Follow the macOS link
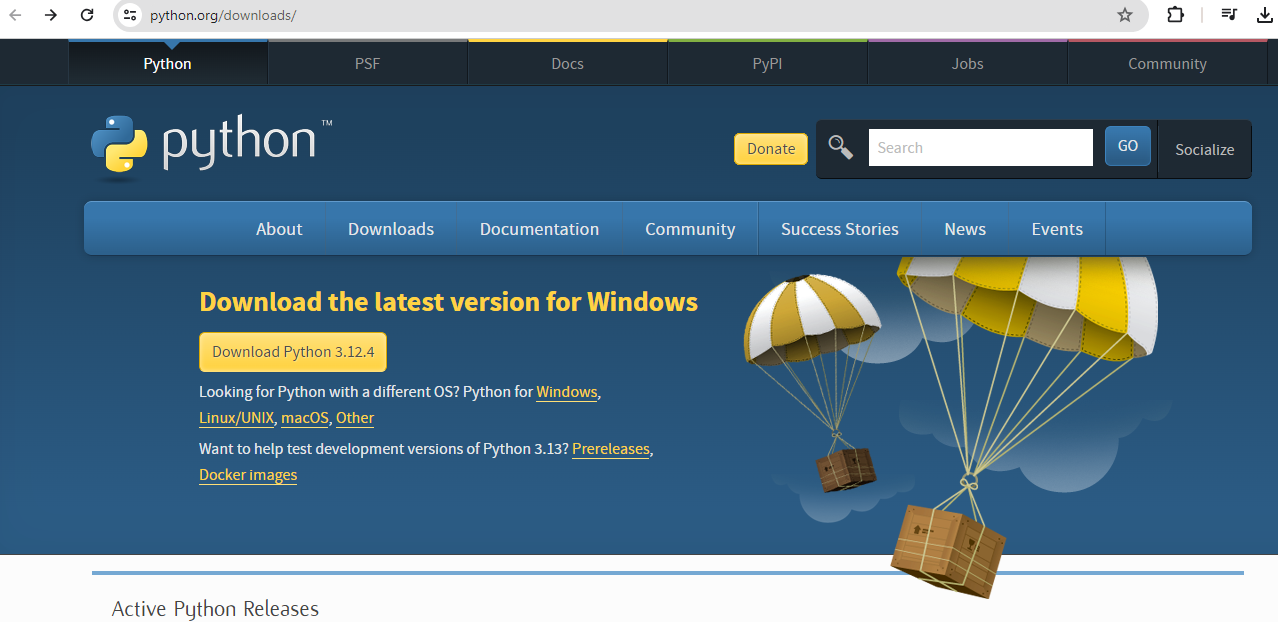The height and width of the screenshot is (622, 1278). click(305, 418)
